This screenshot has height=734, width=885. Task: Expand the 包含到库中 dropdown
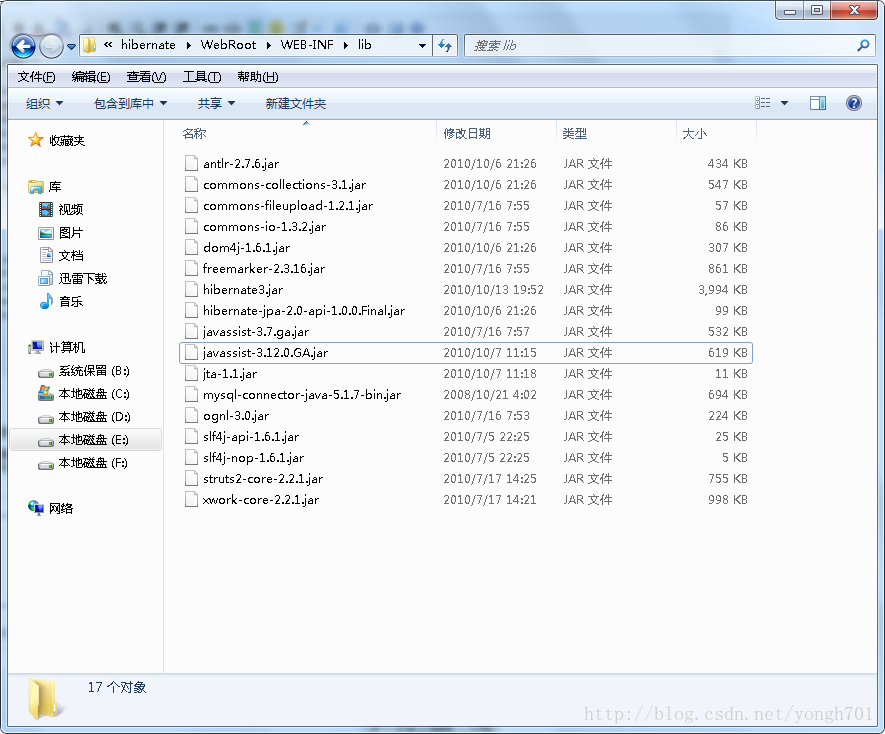point(130,103)
